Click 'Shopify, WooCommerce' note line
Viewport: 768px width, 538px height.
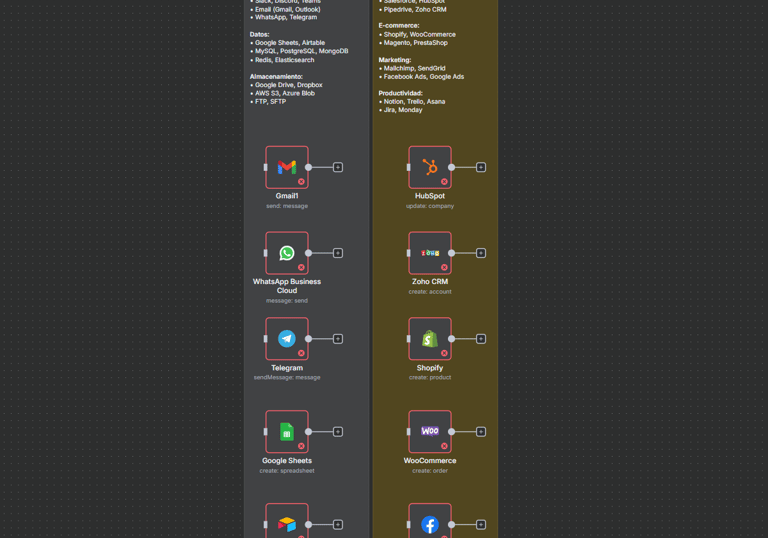point(420,34)
